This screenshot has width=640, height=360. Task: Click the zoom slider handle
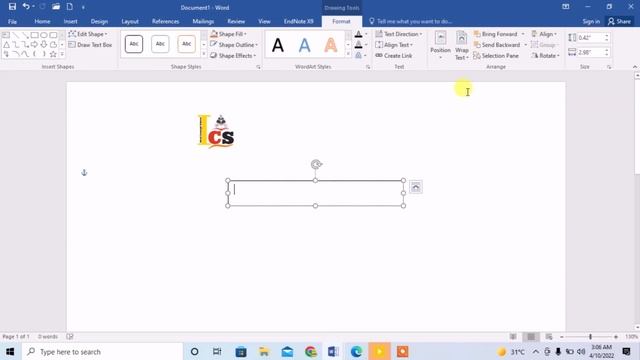point(590,337)
